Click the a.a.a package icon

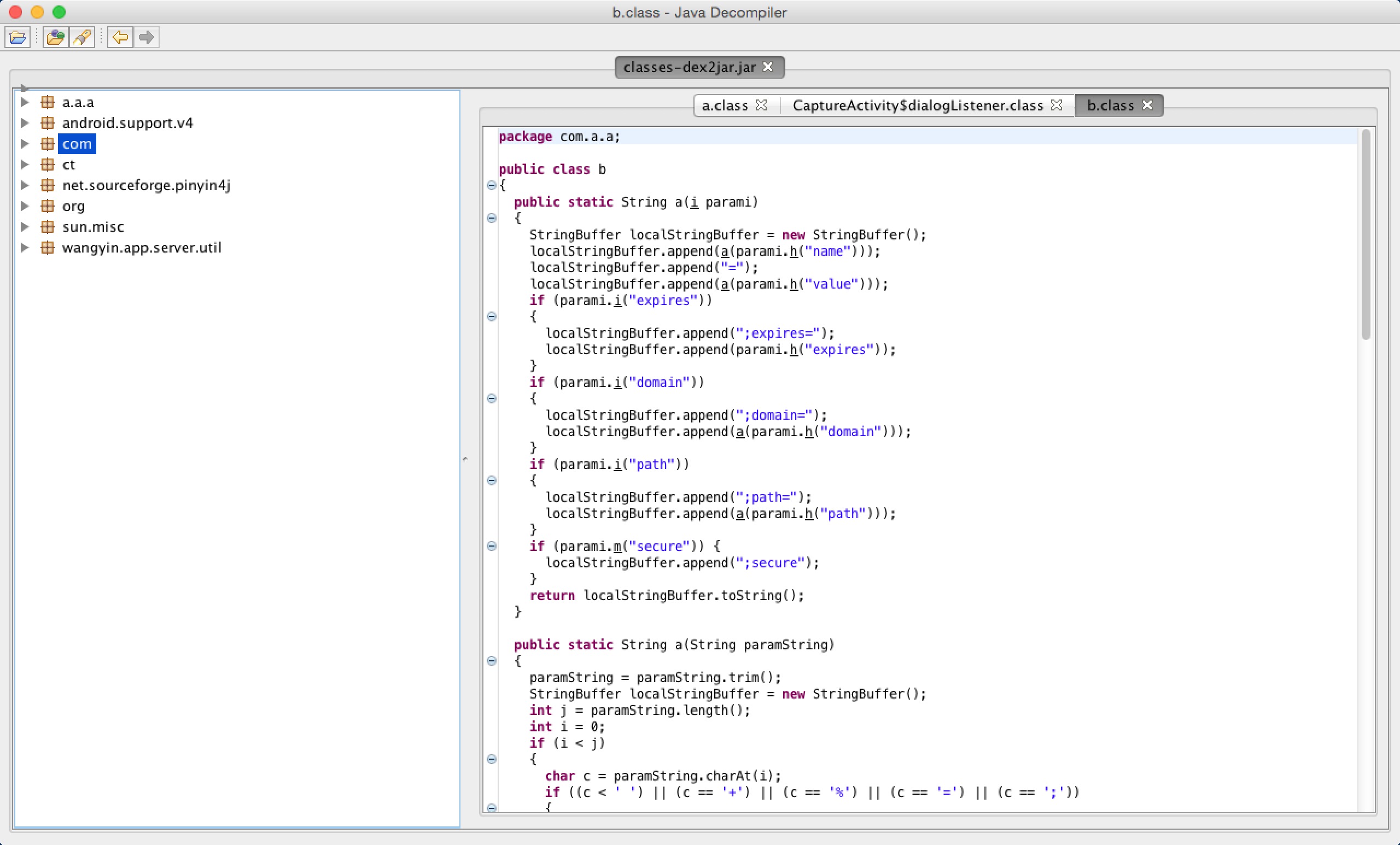(48, 102)
